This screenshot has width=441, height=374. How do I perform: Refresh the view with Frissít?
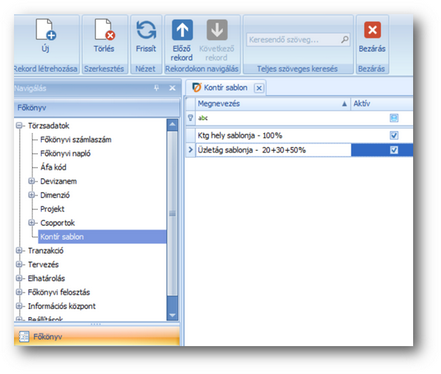[x=146, y=36]
